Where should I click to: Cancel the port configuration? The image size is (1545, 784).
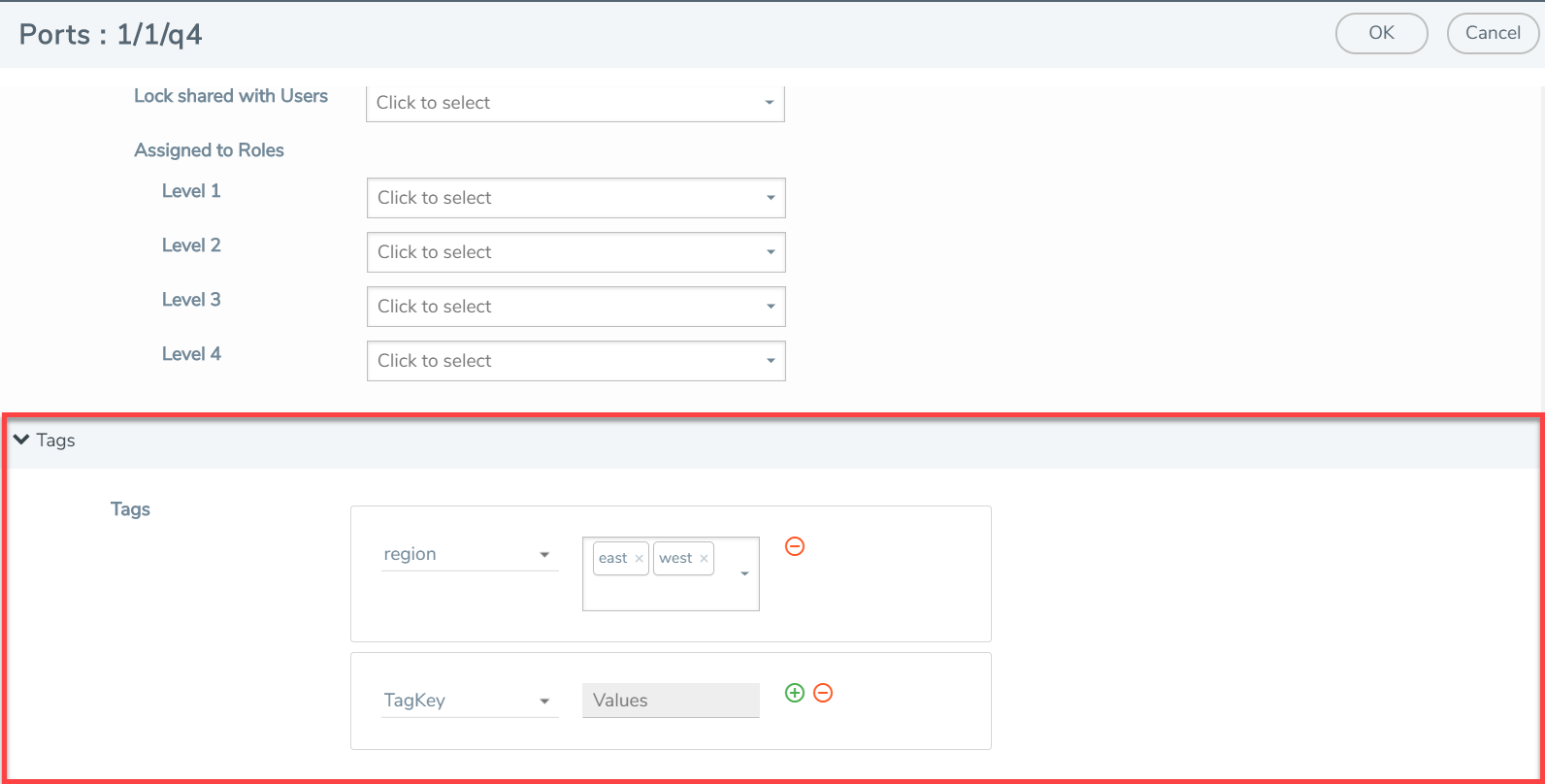click(1492, 33)
